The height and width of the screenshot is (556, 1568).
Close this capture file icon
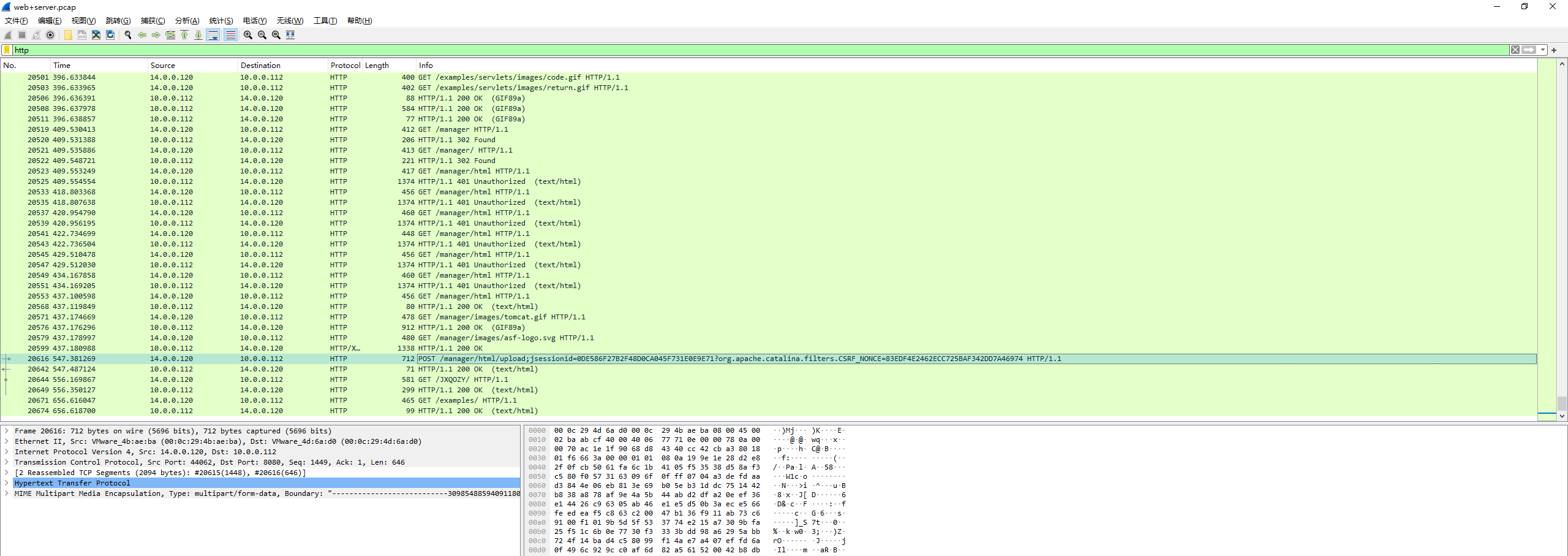96,35
